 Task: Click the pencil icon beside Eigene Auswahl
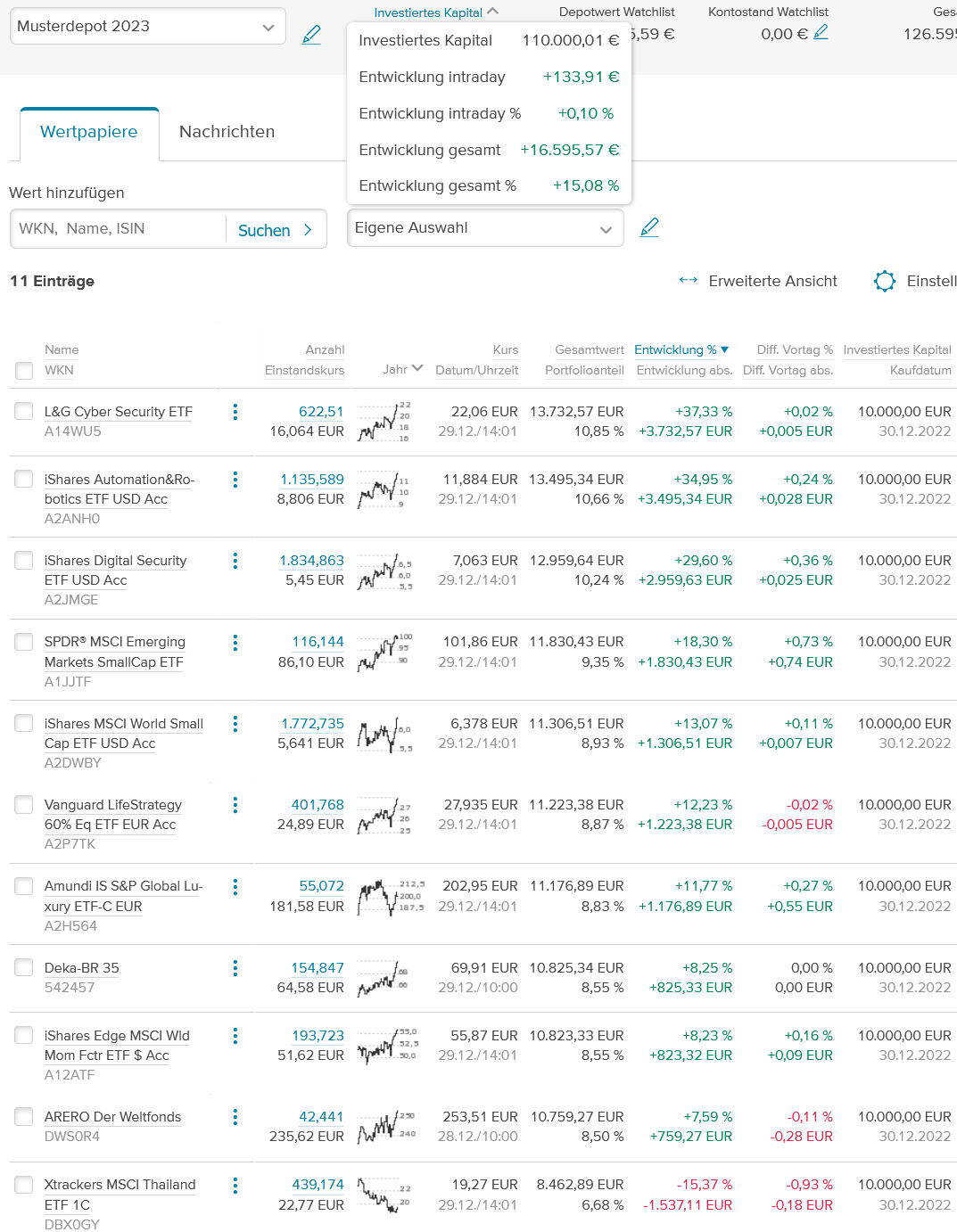click(x=649, y=227)
